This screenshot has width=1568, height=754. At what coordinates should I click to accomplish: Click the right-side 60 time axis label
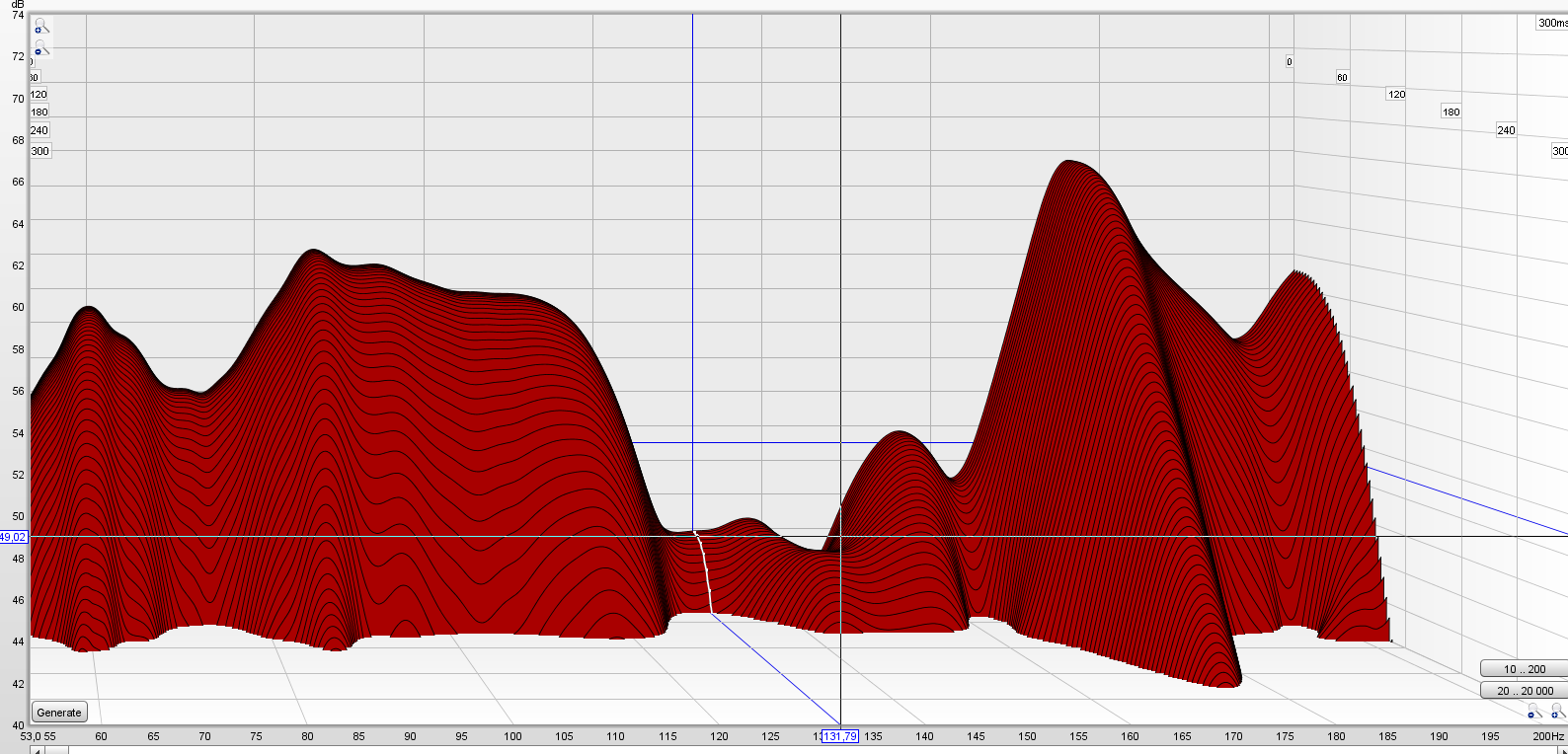click(x=1342, y=77)
